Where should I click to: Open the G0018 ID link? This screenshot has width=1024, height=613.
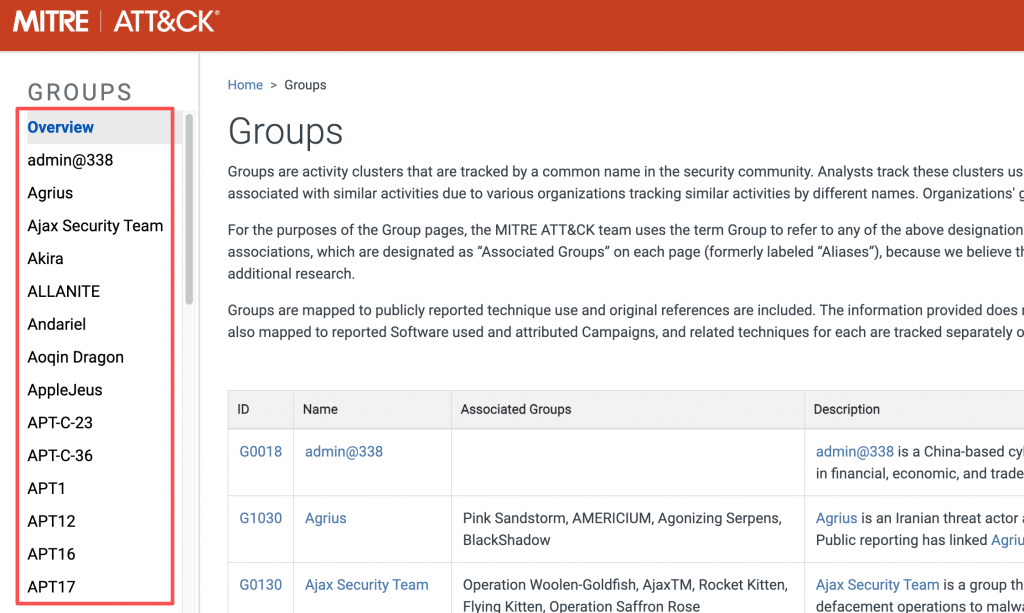pyautogui.click(x=260, y=452)
